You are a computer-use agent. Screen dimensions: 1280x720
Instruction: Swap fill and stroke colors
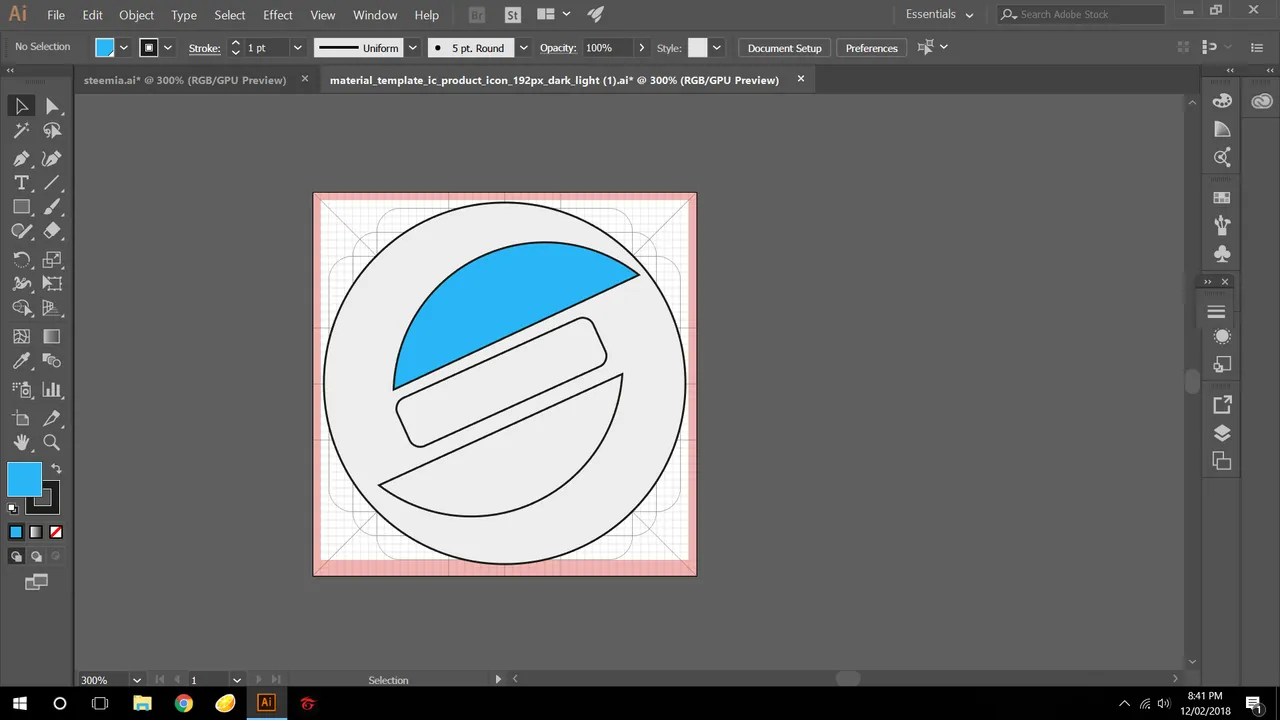57,468
